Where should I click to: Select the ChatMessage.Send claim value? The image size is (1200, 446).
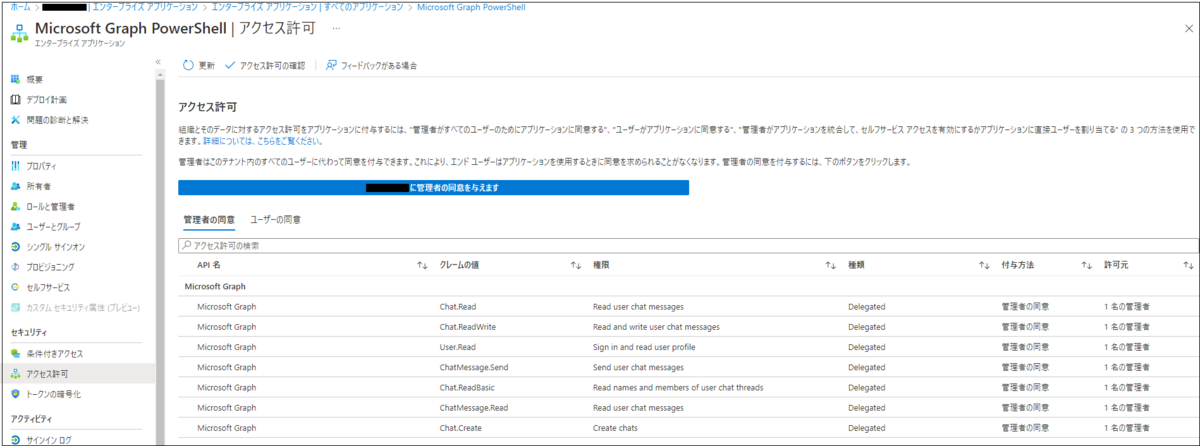tap(475, 367)
